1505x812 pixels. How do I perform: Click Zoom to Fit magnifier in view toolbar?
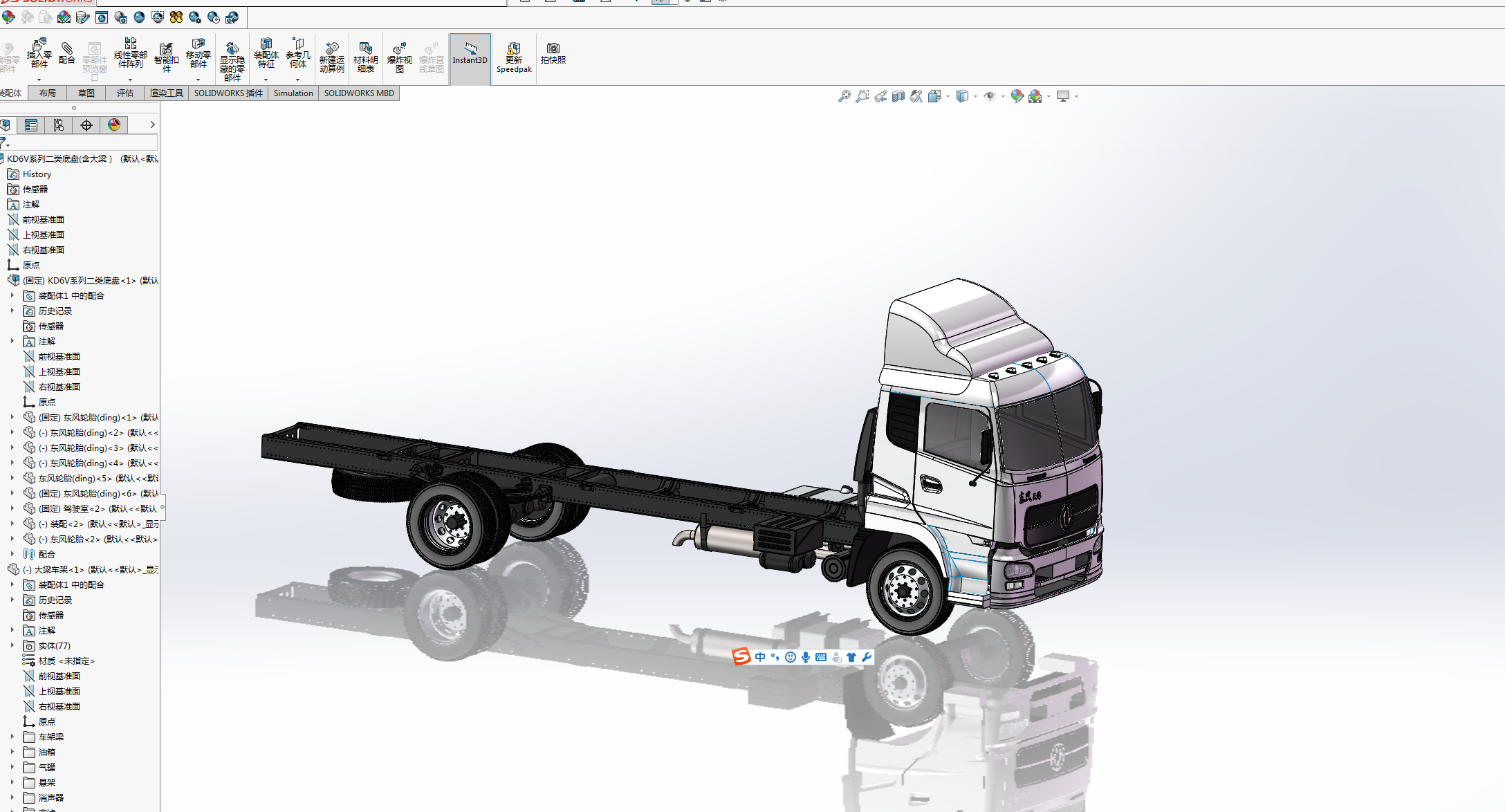click(x=844, y=97)
